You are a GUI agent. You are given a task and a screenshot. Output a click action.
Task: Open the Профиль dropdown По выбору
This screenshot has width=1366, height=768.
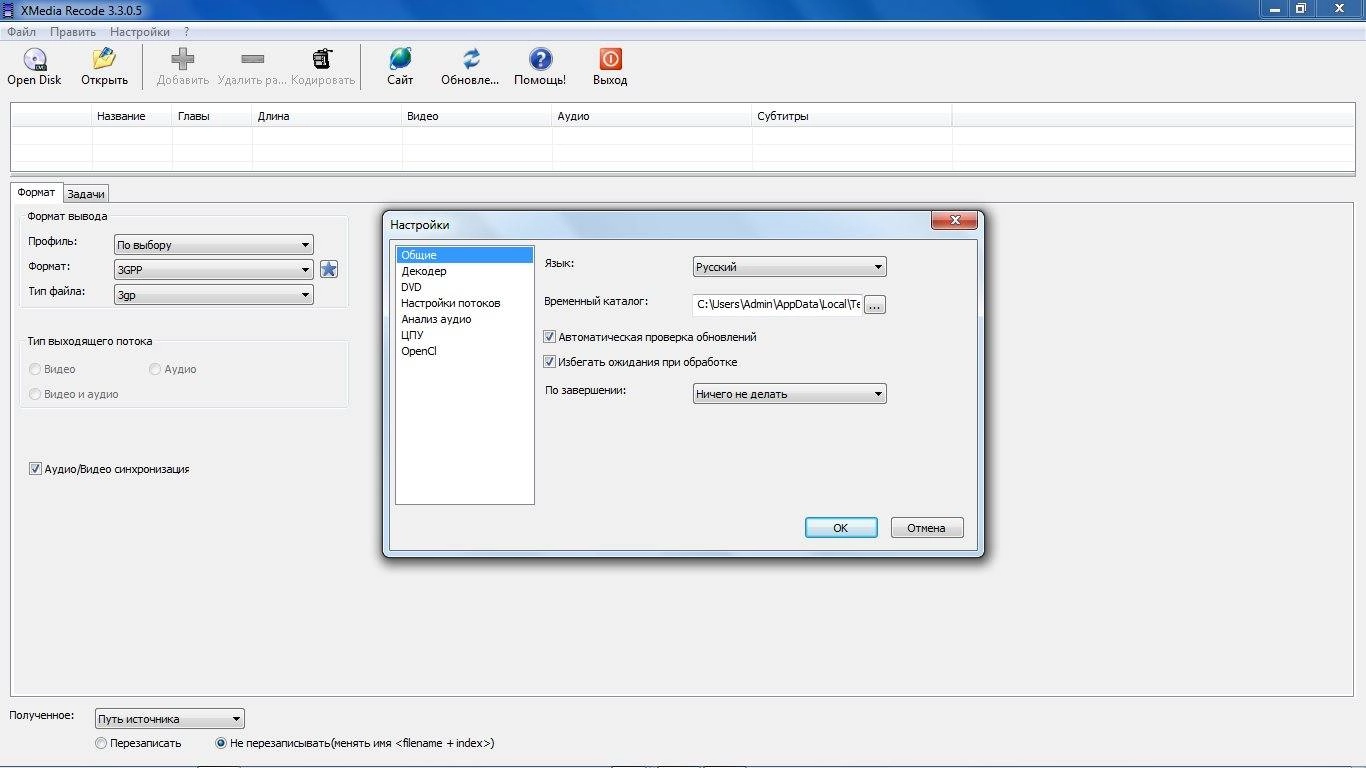[213, 245]
